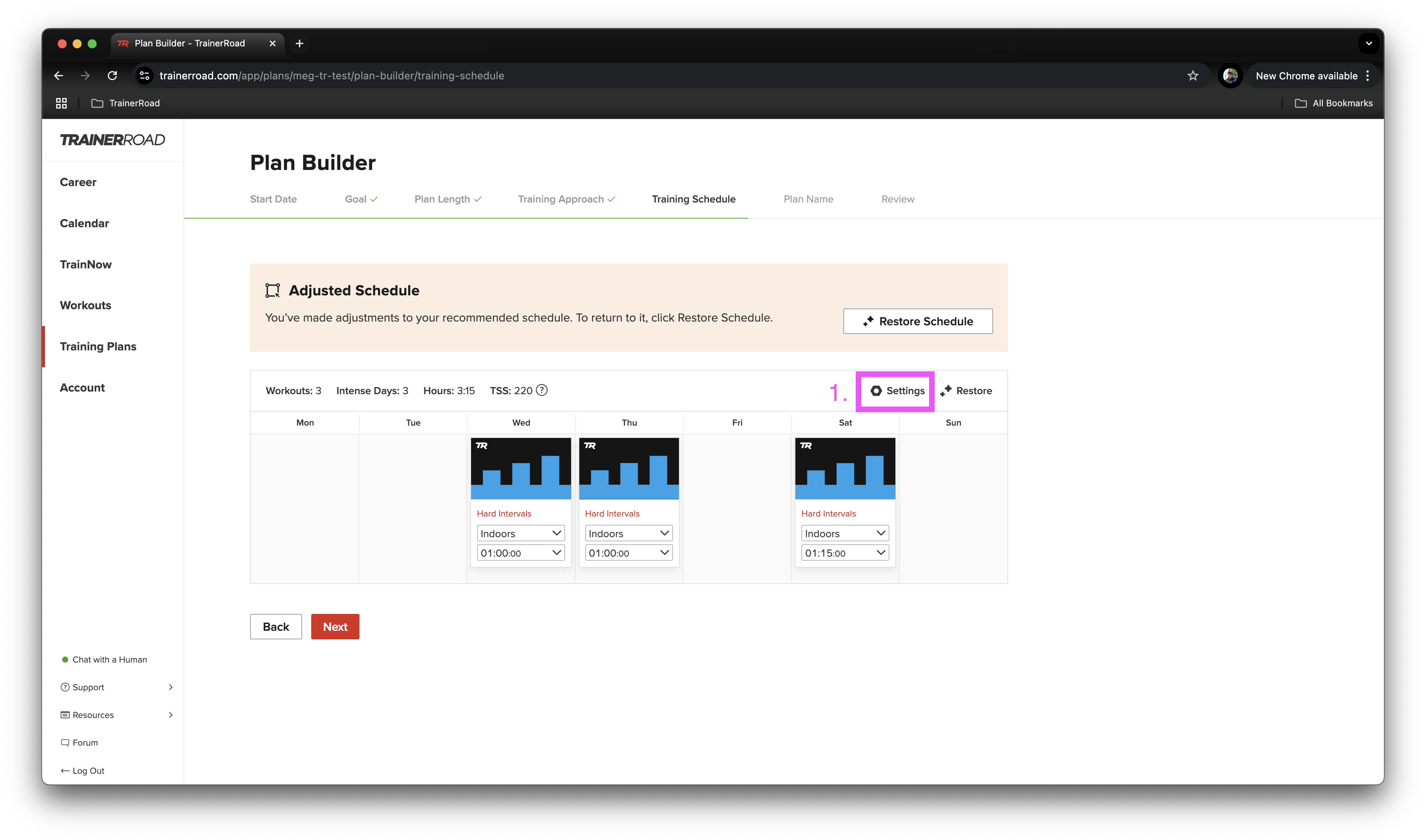Open Career in the sidebar
This screenshot has width=1426, height=840.
pyautogui.click(x=78, y=182)
